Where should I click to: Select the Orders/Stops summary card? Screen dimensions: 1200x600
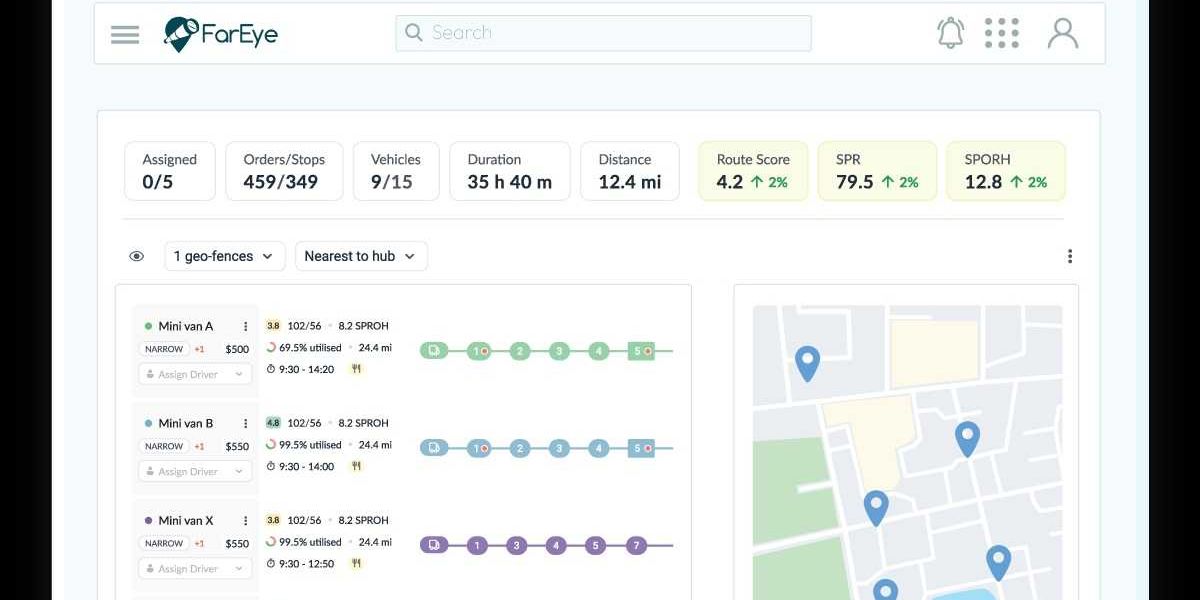tap(284, 171)
